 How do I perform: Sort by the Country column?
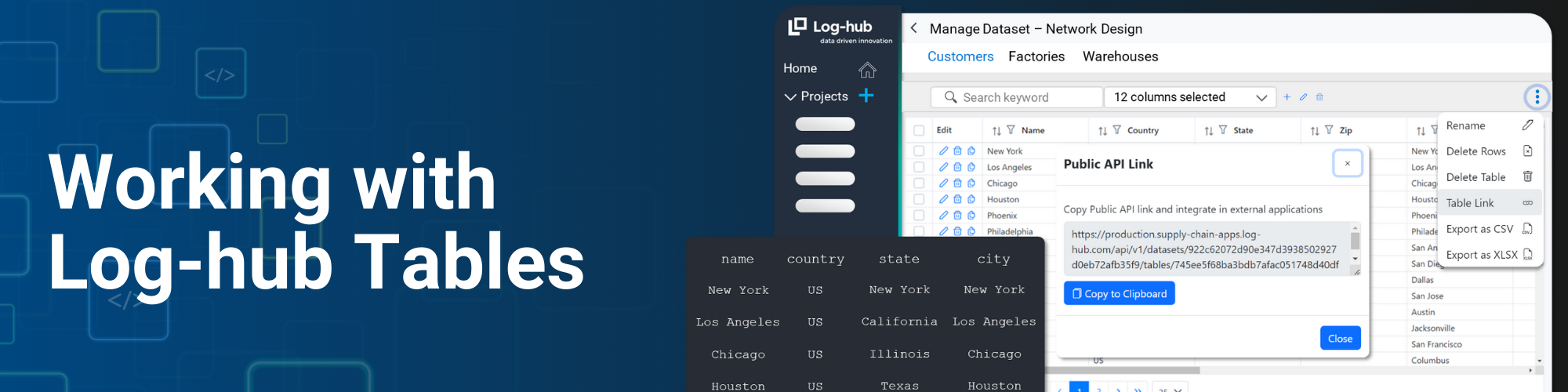coord(1102,131)
